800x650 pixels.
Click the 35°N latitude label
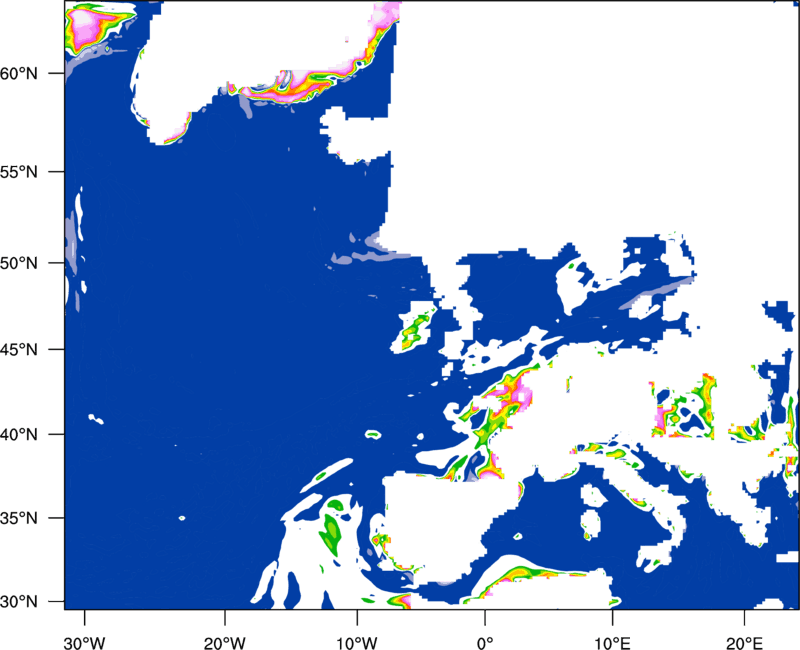pos(19,518)
